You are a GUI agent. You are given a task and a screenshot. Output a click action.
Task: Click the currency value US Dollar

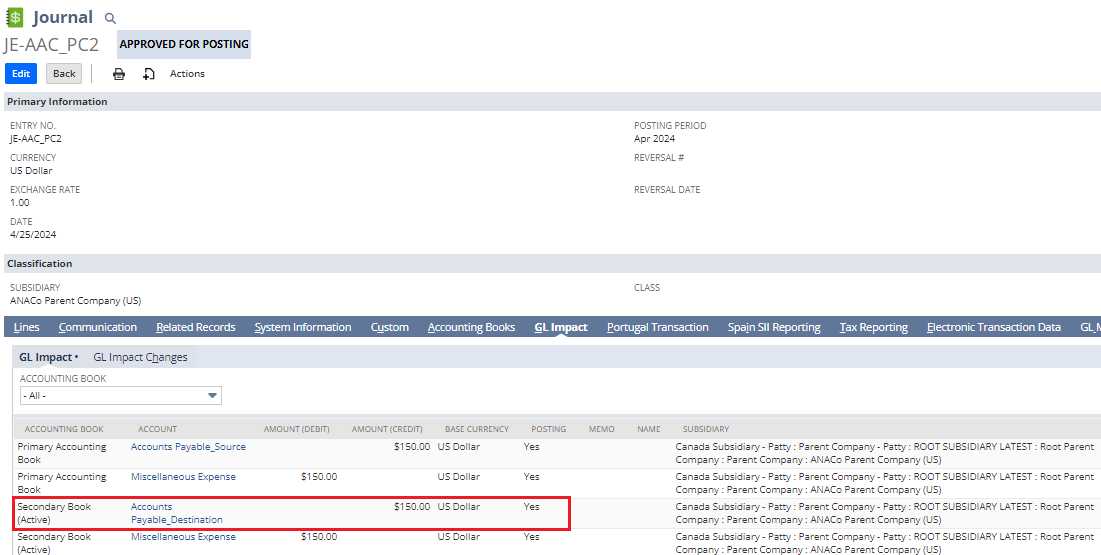coord(31,171)
